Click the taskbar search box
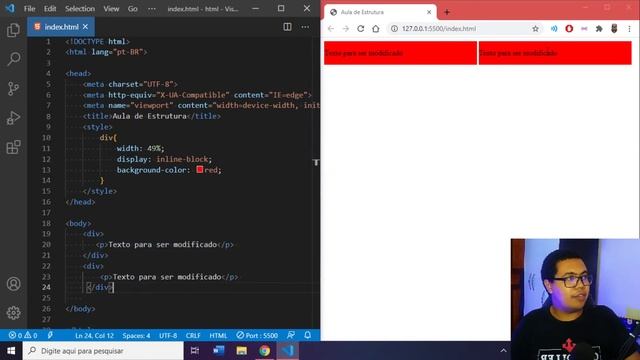This screenshot has height=360, width=640. pyautogui.click(x=103, y=351)
